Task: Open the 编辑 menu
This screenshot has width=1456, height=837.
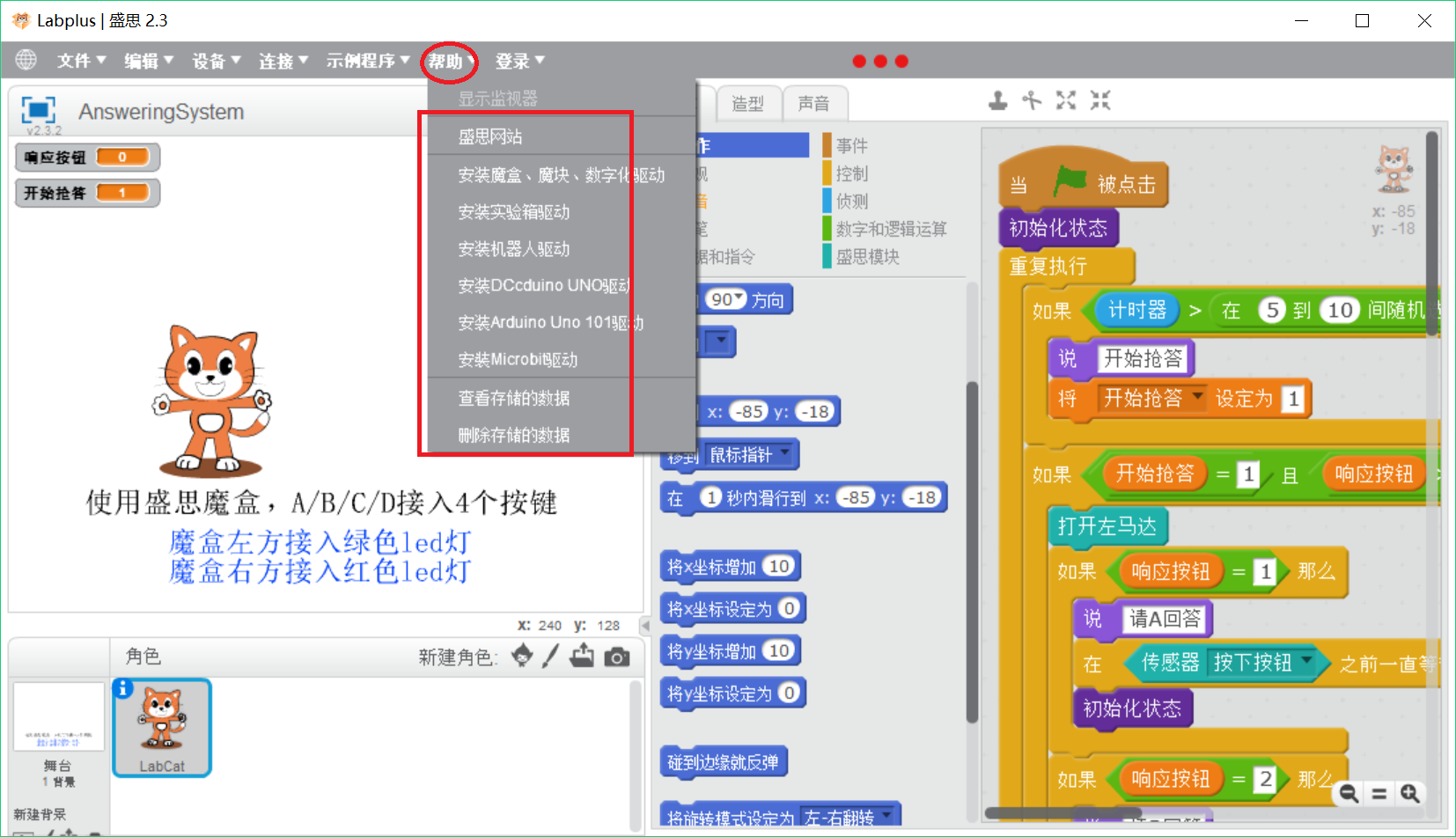Action: 148,61
